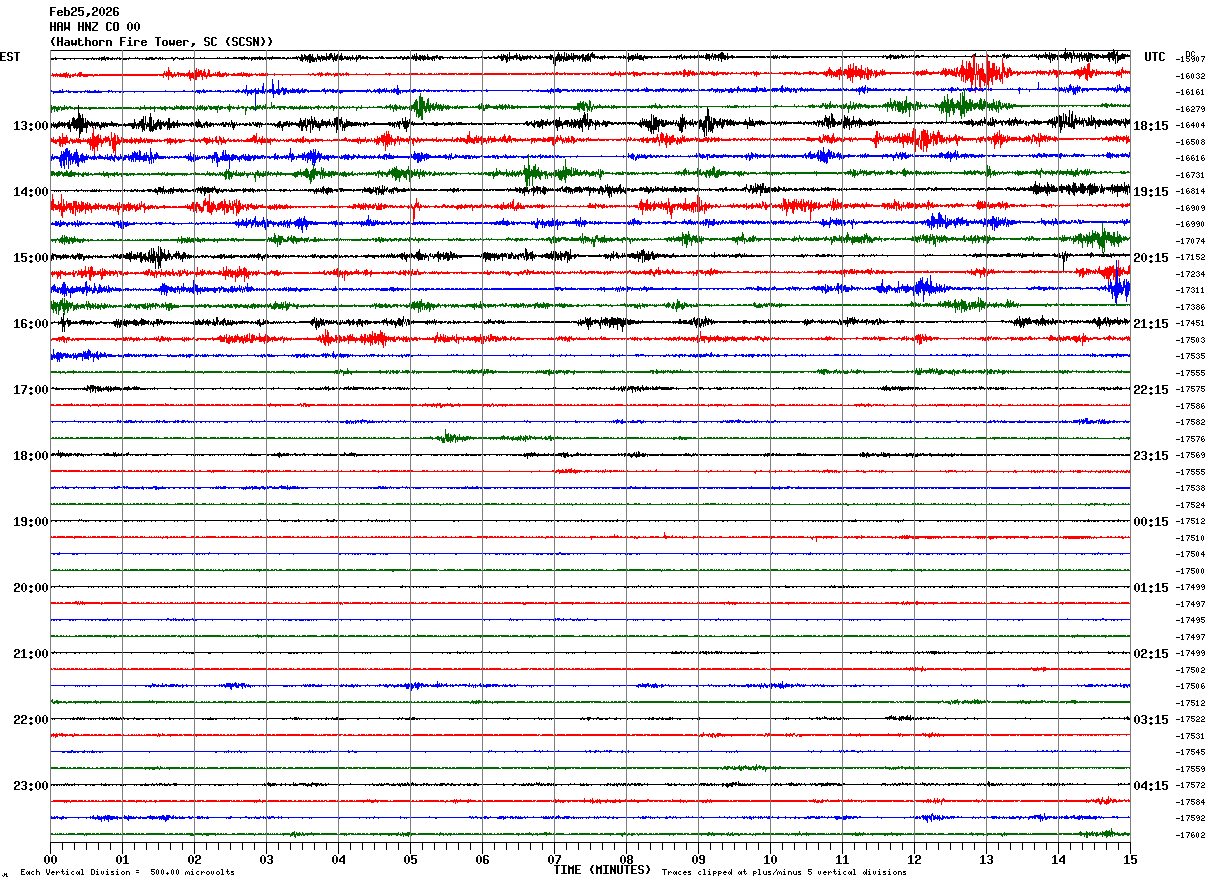Click the -17592 DC offset value

coord(1191,818)
